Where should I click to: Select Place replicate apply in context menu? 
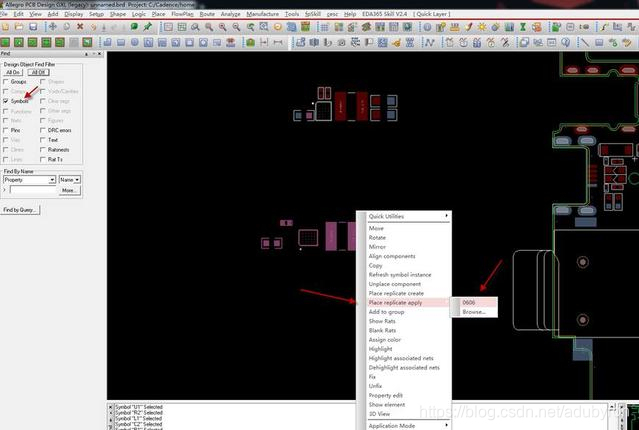(x=408, y=302)
